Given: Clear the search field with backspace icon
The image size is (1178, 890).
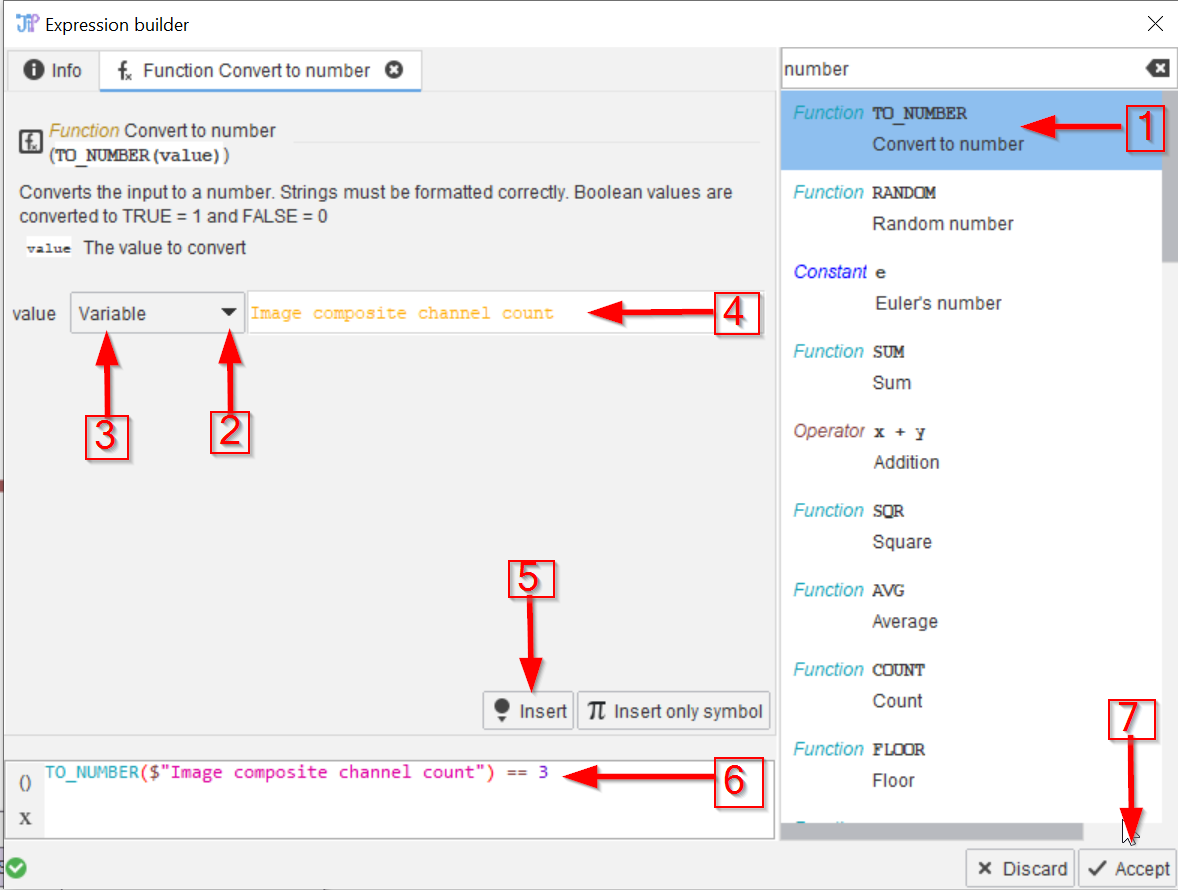Looking at the screenshot, I should point(1156,68).
